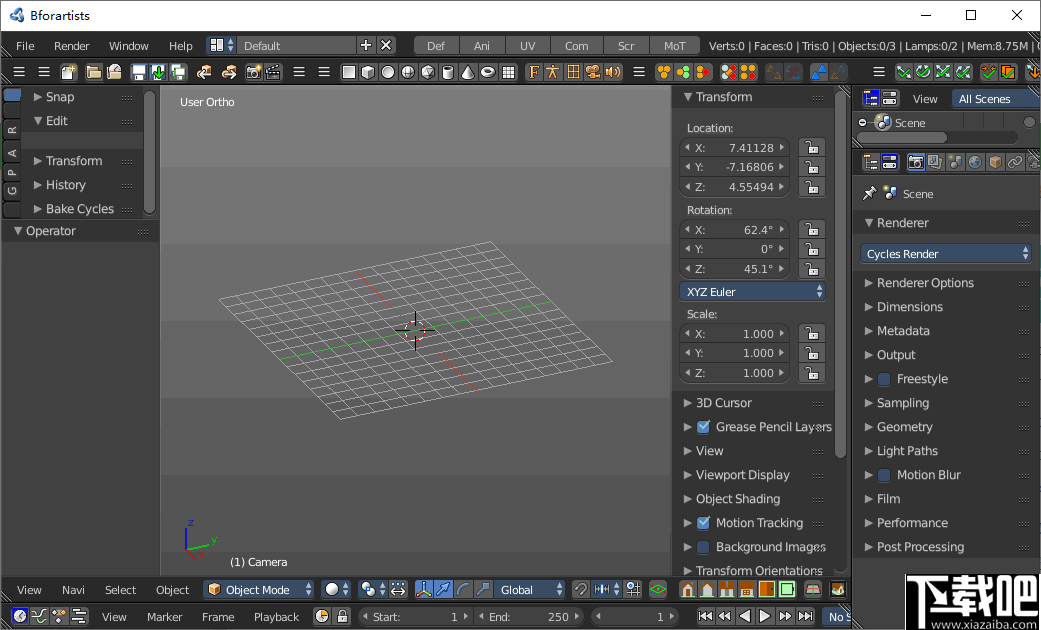
Task: Enable the translate manipulator arrow icon
Action: click(443, 590)
